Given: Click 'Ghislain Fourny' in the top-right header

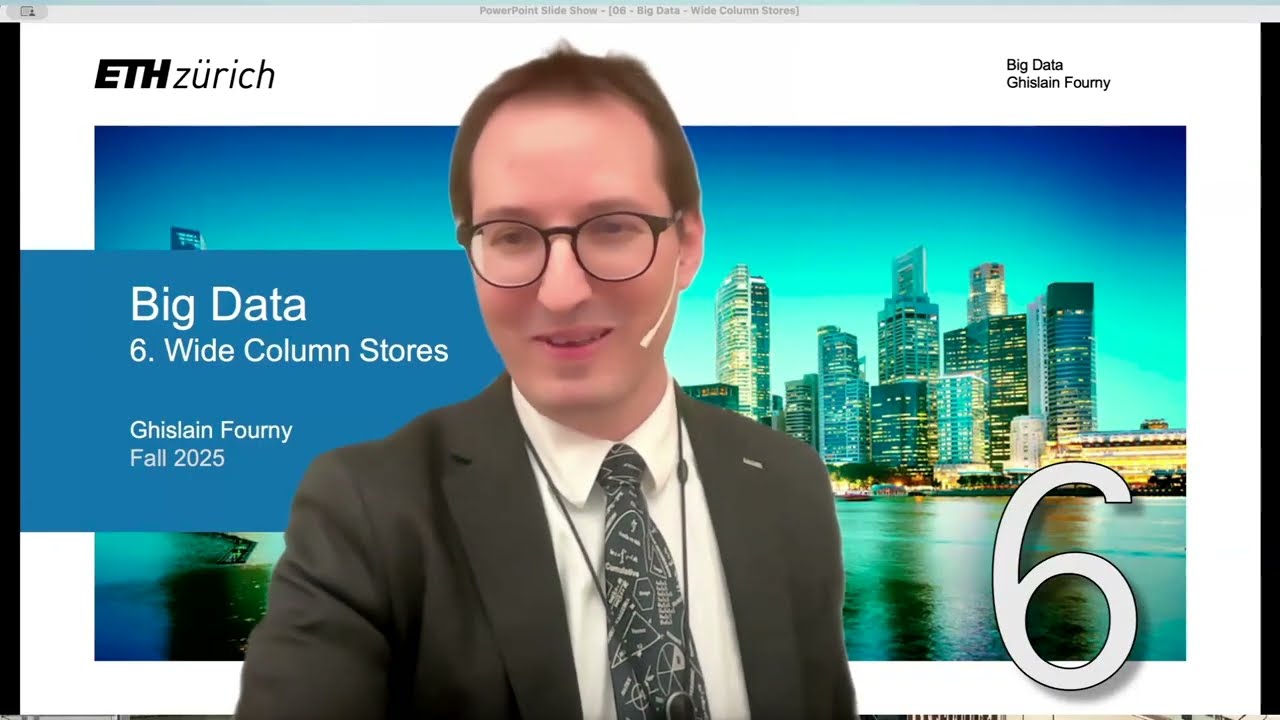Looking at the screenshot, I should [1058, 83].
